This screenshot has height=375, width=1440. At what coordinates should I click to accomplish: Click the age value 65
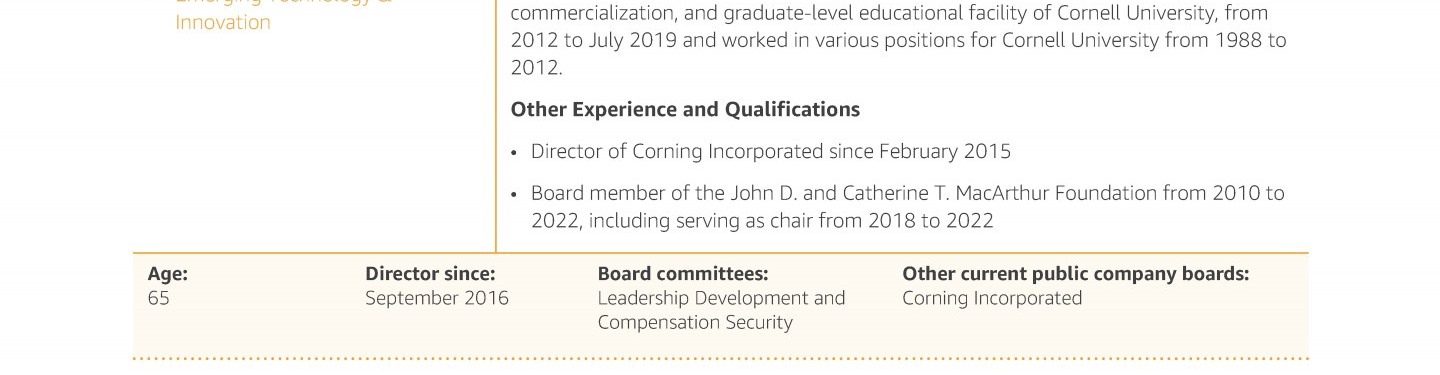pos(158,298)
